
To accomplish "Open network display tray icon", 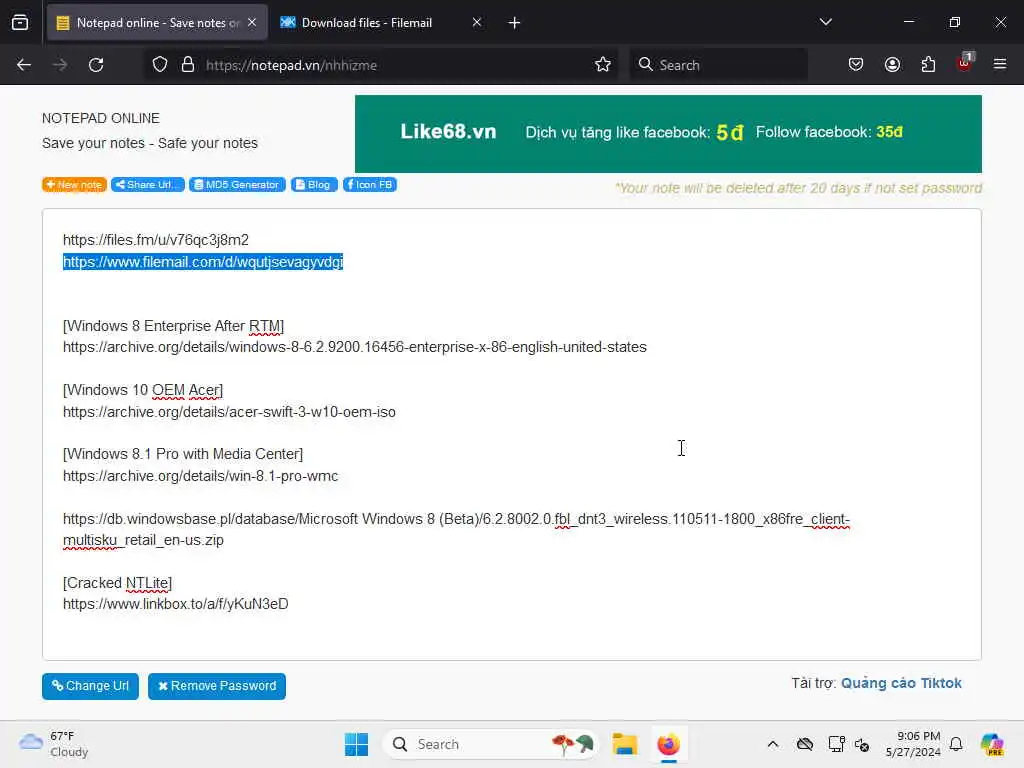I will pos(836,744).
